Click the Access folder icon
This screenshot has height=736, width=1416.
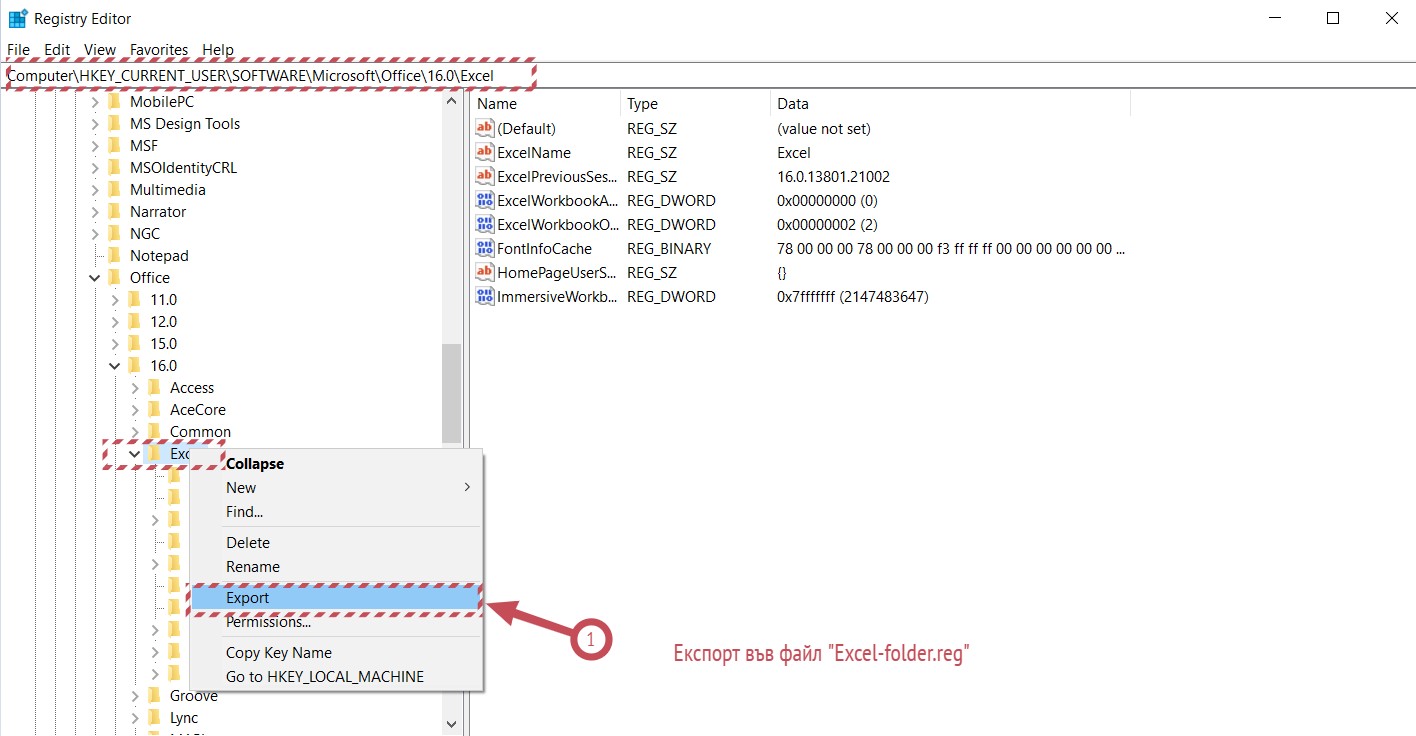(154, 387)
